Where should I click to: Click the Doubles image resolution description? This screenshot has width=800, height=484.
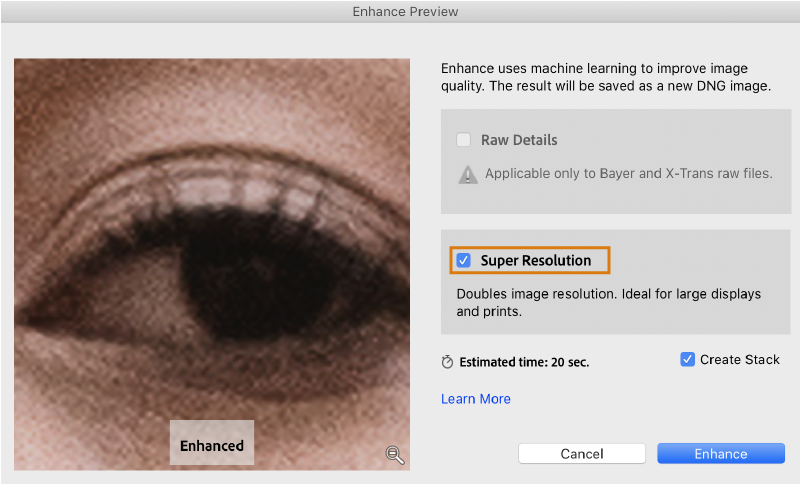click(608, 302)
